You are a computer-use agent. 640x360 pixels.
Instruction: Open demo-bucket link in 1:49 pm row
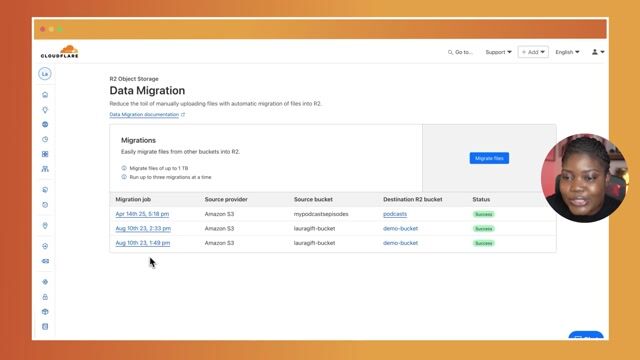400,243
